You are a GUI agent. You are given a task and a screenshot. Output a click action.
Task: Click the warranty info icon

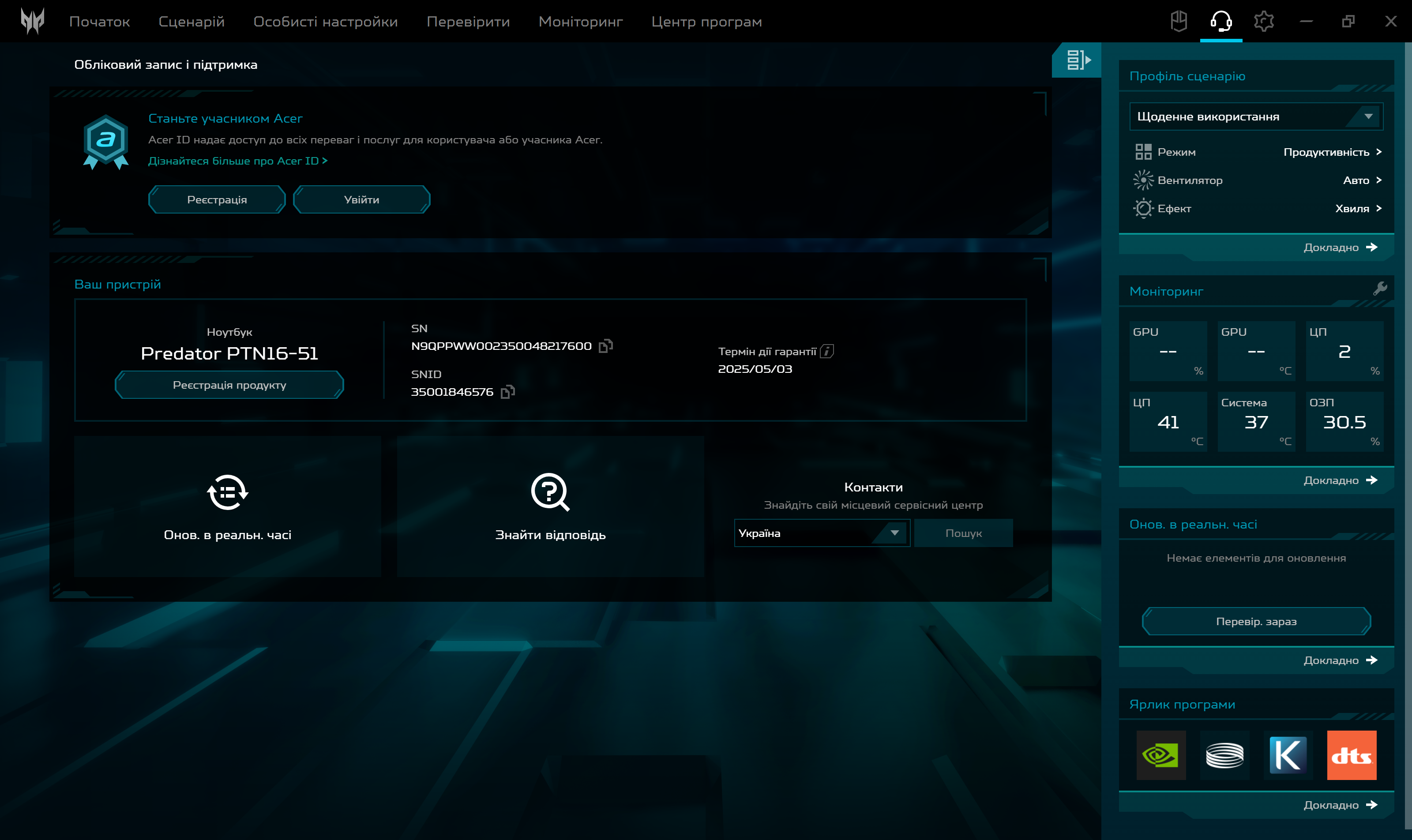[x=827, y=351]
